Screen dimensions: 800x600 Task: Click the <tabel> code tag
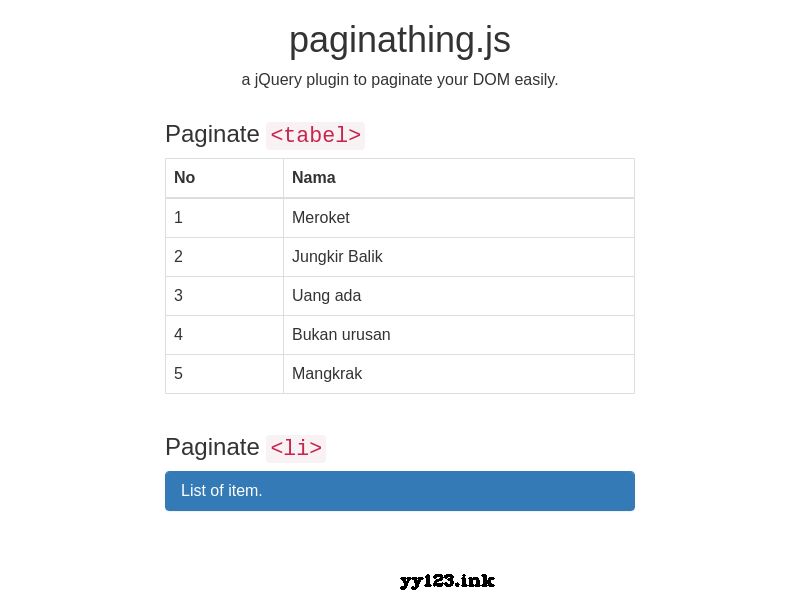315,136
